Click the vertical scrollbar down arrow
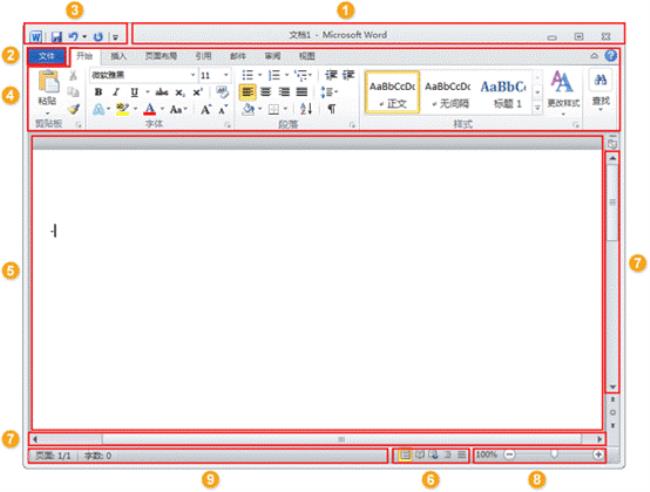 pyautogui.click(x=612, y=388)
